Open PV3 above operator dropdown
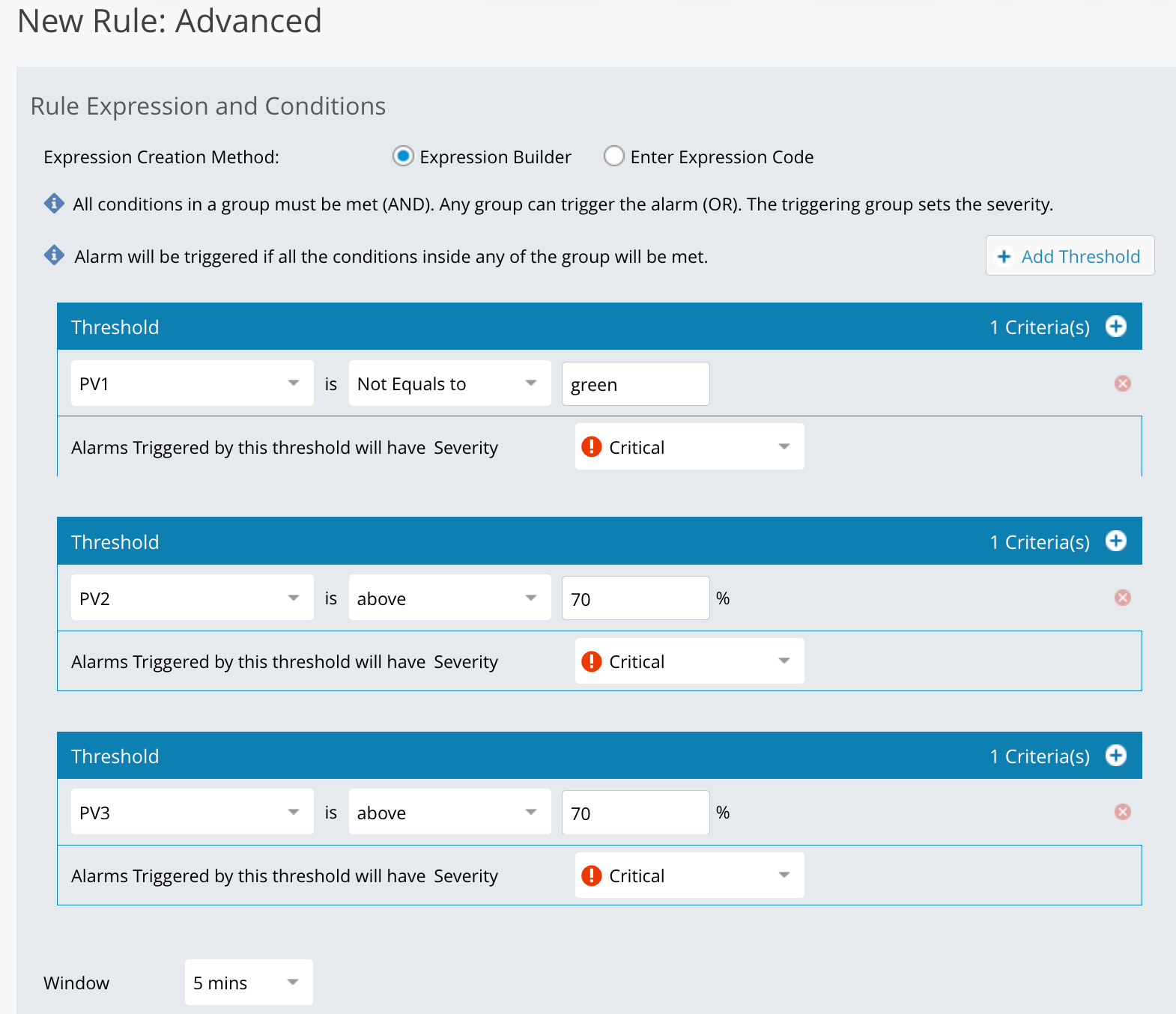1176x1014 pixels. (449, 812)
